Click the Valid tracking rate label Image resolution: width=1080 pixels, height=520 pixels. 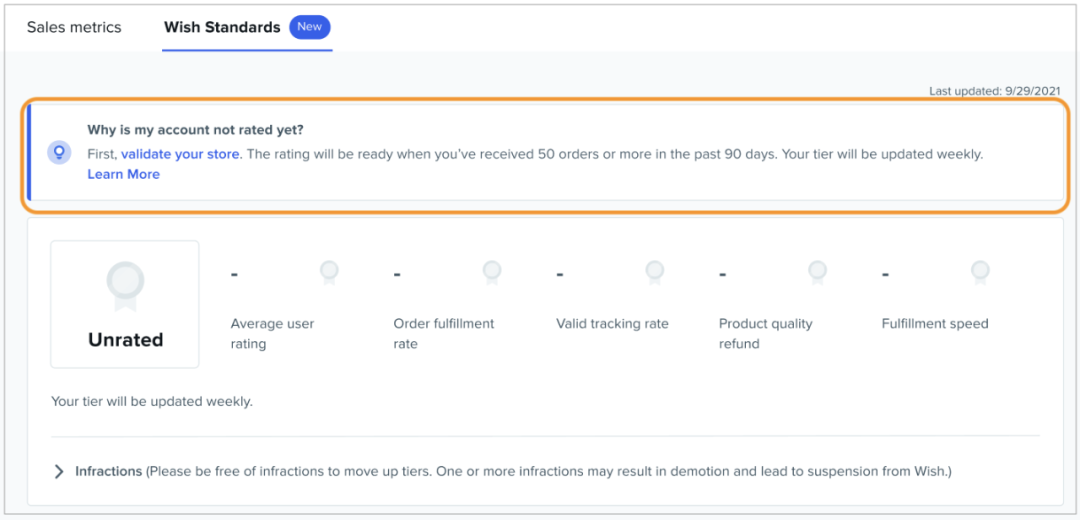point(612,323)
